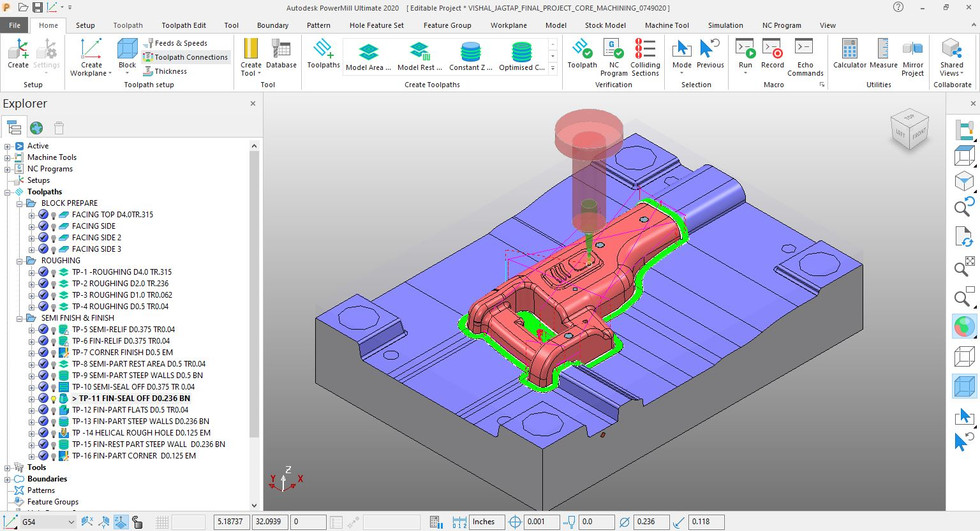The image size is (980, 531).
Task: Open the help question mark button
Action: (x=898, y=7)
